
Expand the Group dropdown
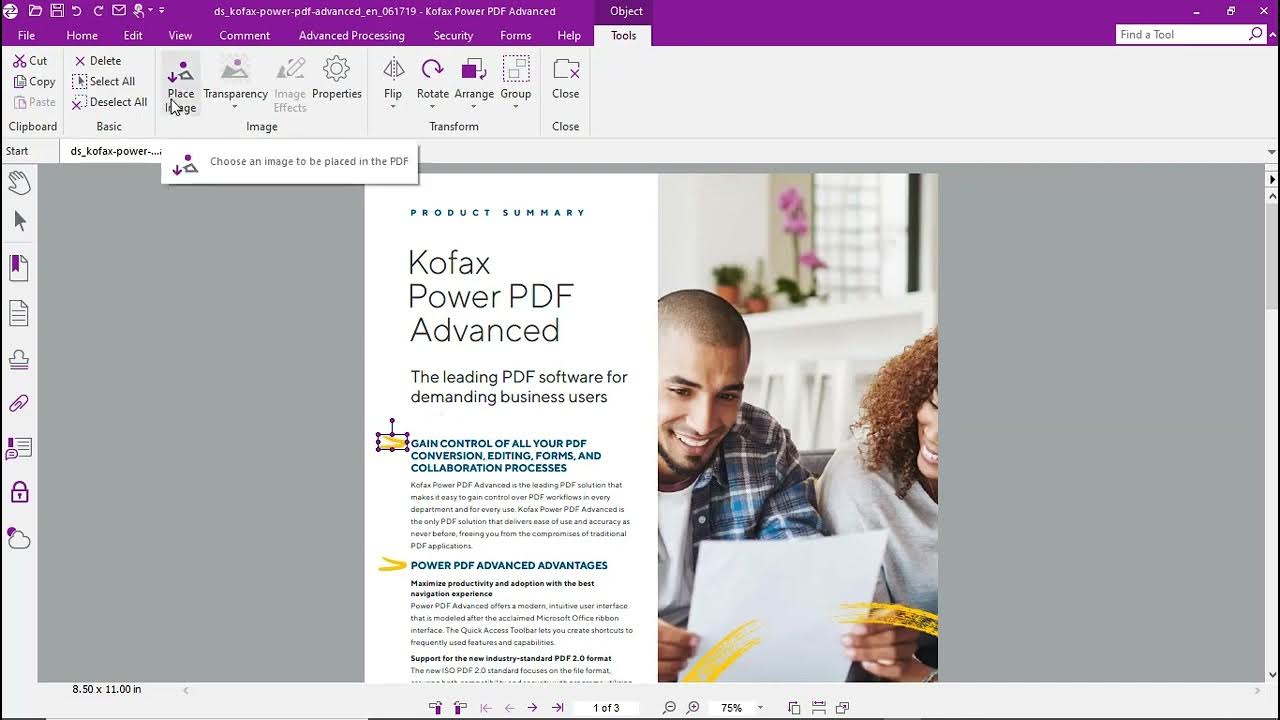(516, 106)
